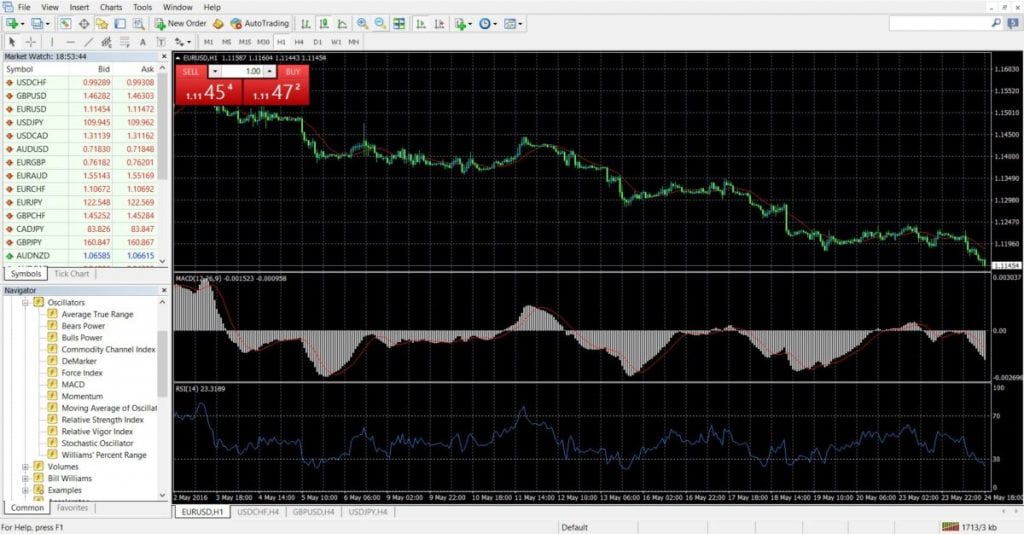This screenshot has height=534, width=1024.
Task: Switch to the Tick Chart tab
Action: point(71,274)
